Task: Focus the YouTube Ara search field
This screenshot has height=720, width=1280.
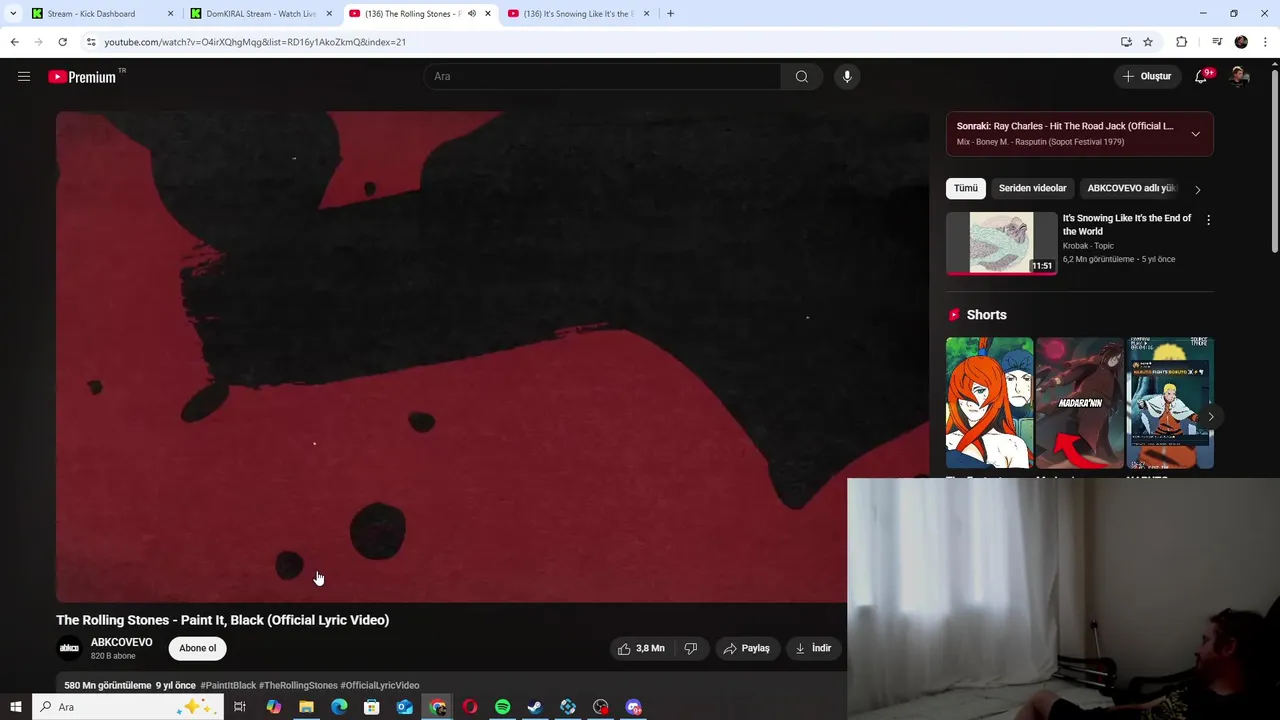Action: coord(603,76)
